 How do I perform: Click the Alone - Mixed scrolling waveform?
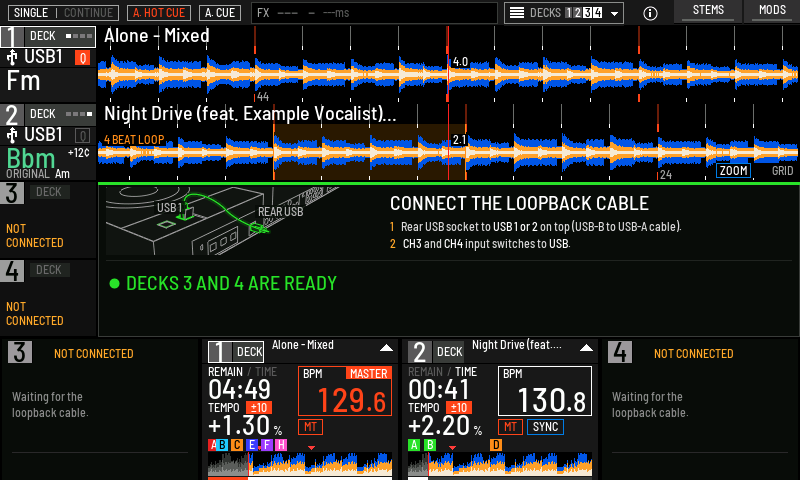[448, 74]
